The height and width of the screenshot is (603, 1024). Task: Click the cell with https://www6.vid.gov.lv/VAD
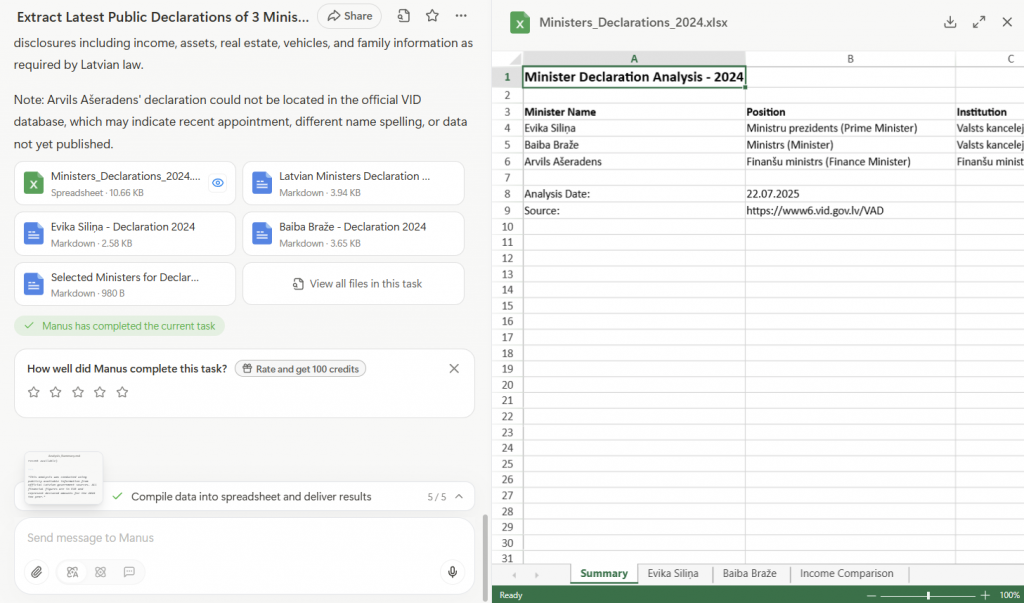tap(850, 210)
